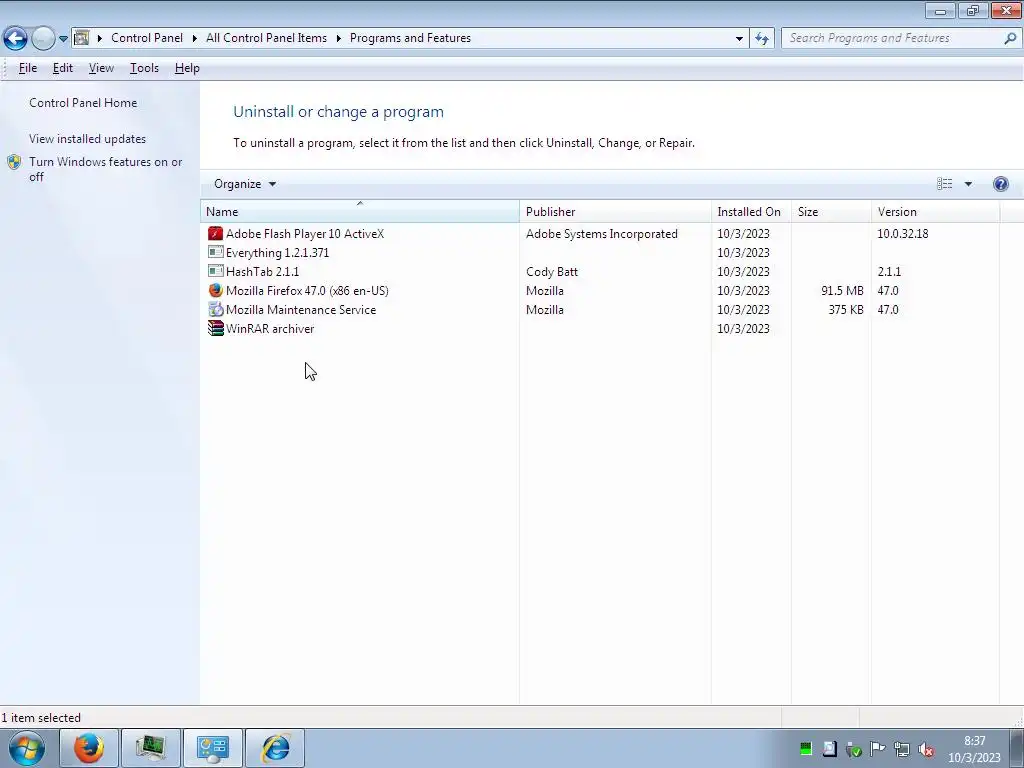Click the Back navigation arrow button

coord(15,38)
